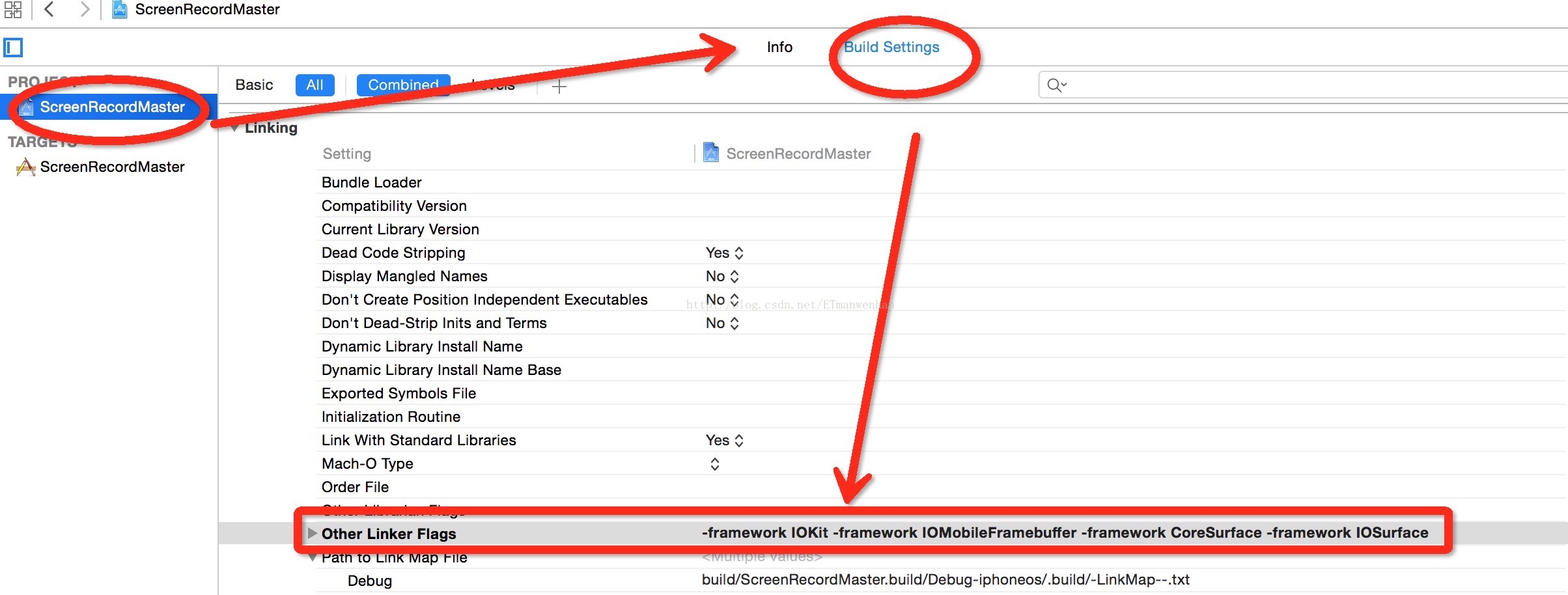The image size is (1568, 595).
Task: Switch to the Build Settings tab
Action: (891, 47)
